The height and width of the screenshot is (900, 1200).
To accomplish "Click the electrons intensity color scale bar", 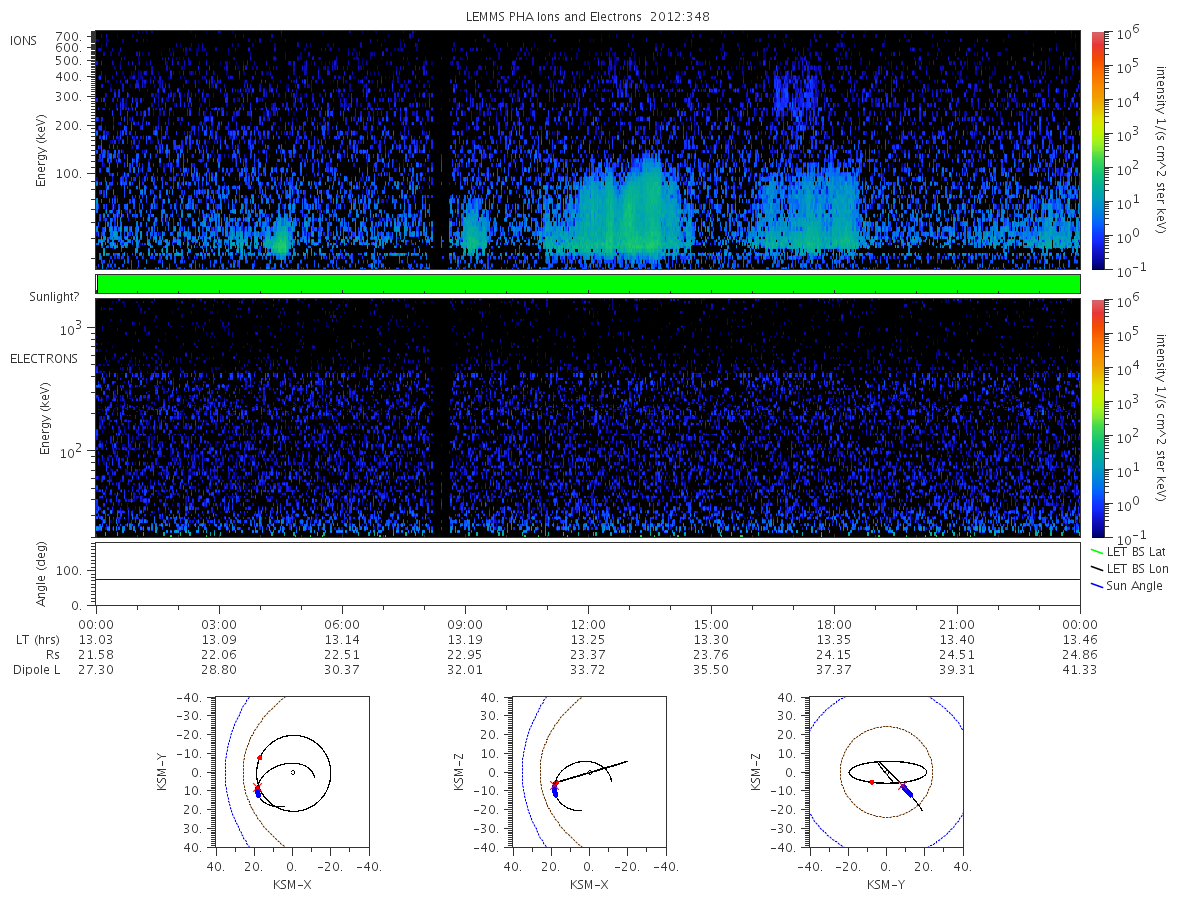I will (1097, 417).
